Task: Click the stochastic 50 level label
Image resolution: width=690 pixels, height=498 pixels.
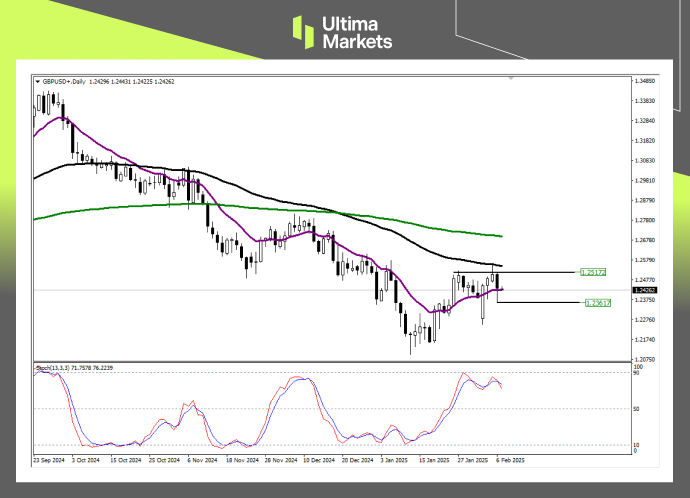Action: tap(637, 409)
